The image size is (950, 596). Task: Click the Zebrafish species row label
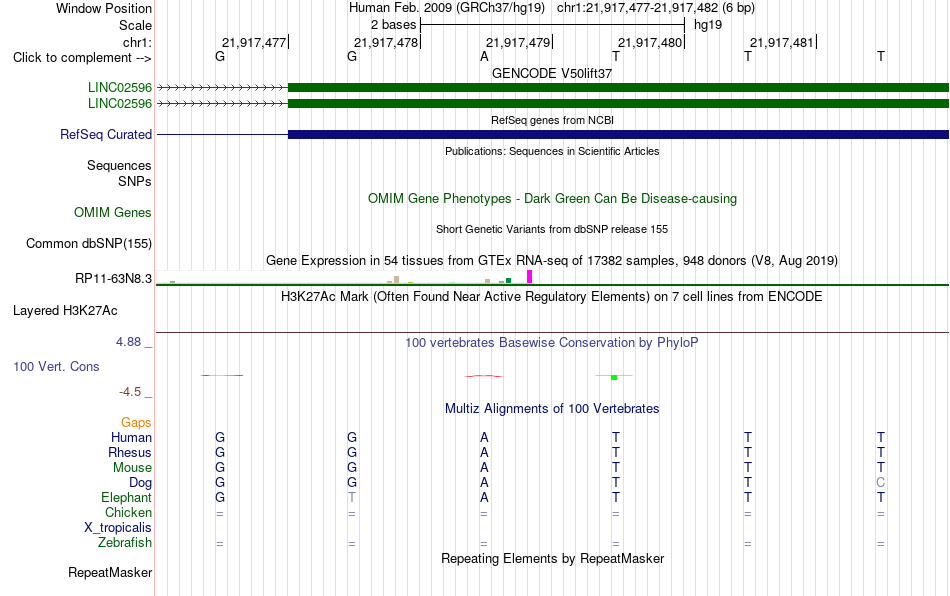[125, 542]
